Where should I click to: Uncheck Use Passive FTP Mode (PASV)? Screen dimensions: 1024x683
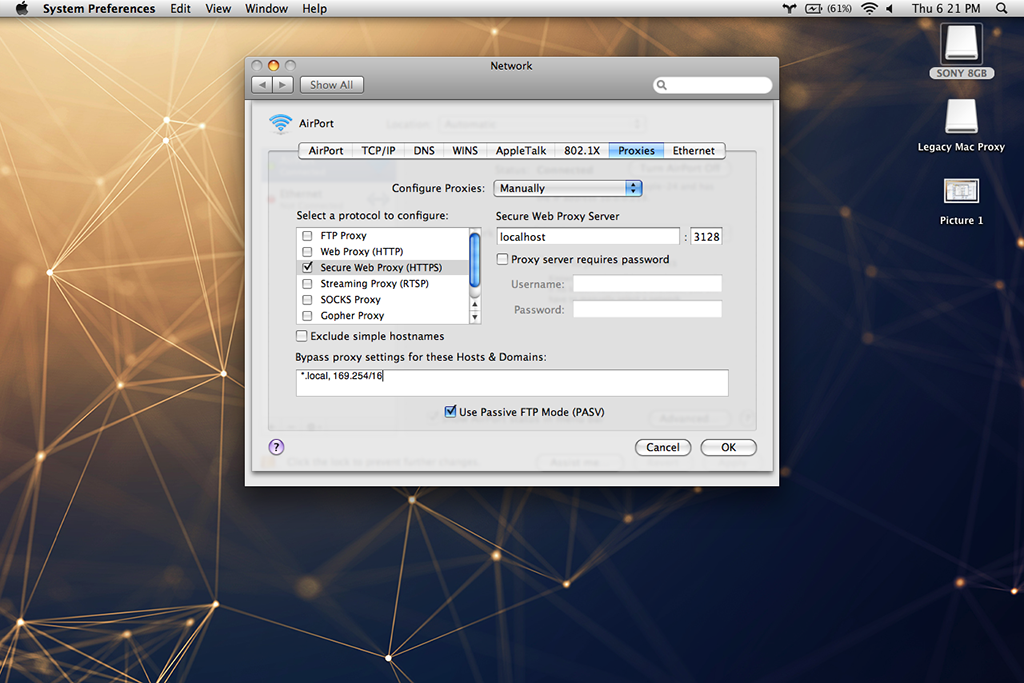tap(450, 411)
